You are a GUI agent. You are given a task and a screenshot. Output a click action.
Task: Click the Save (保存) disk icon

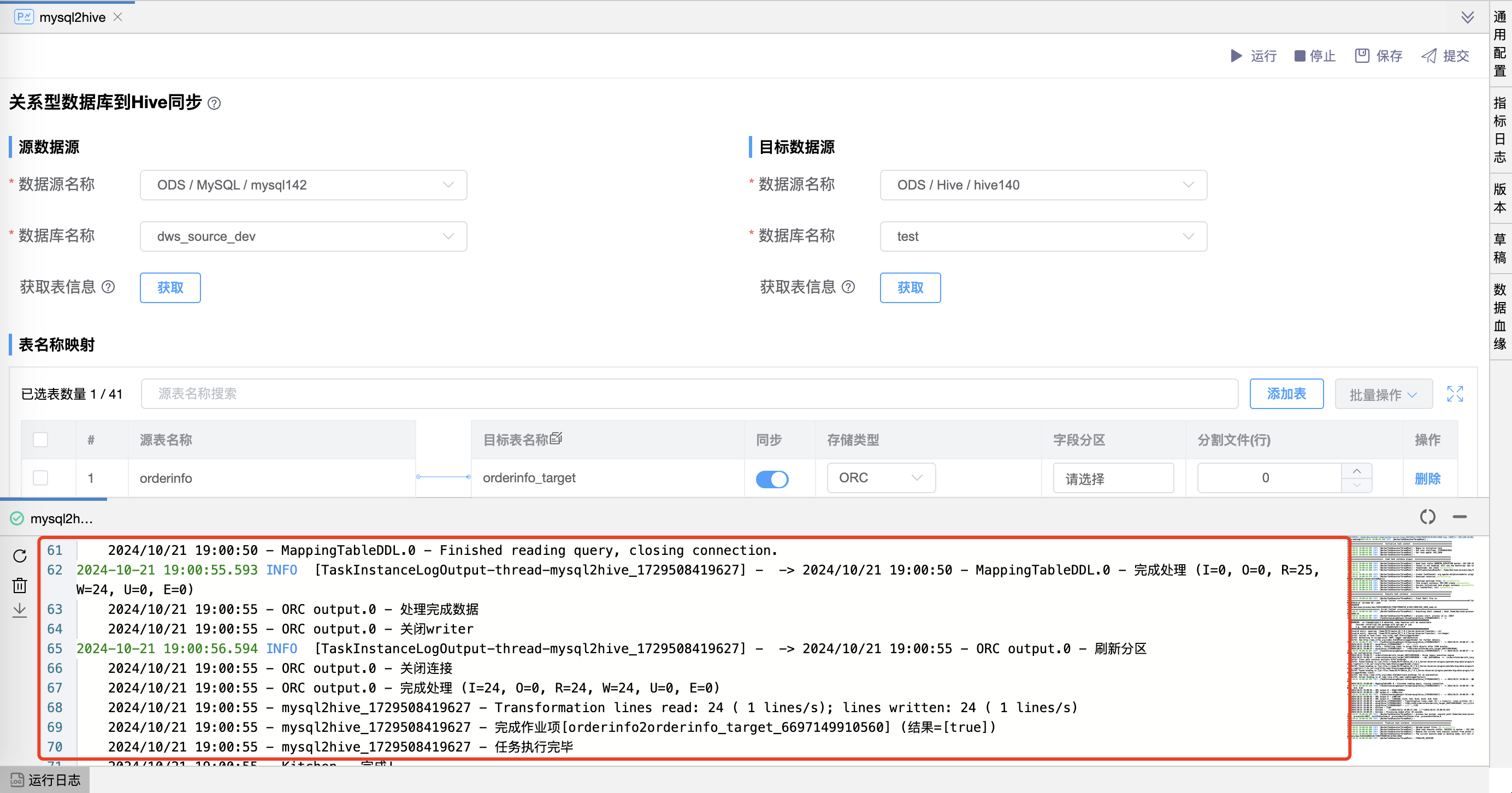[1362, 56]
